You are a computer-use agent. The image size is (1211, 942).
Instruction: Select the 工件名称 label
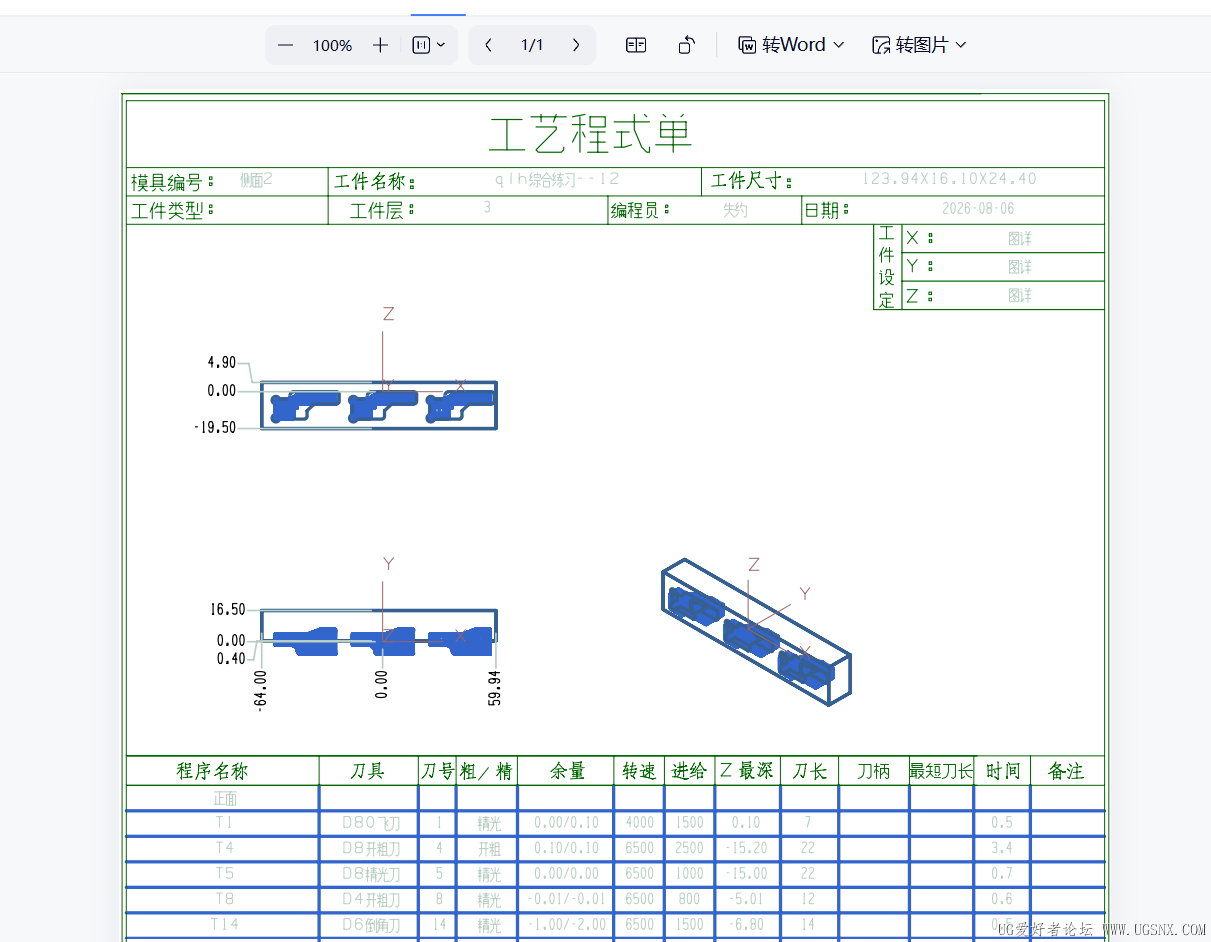374,182
